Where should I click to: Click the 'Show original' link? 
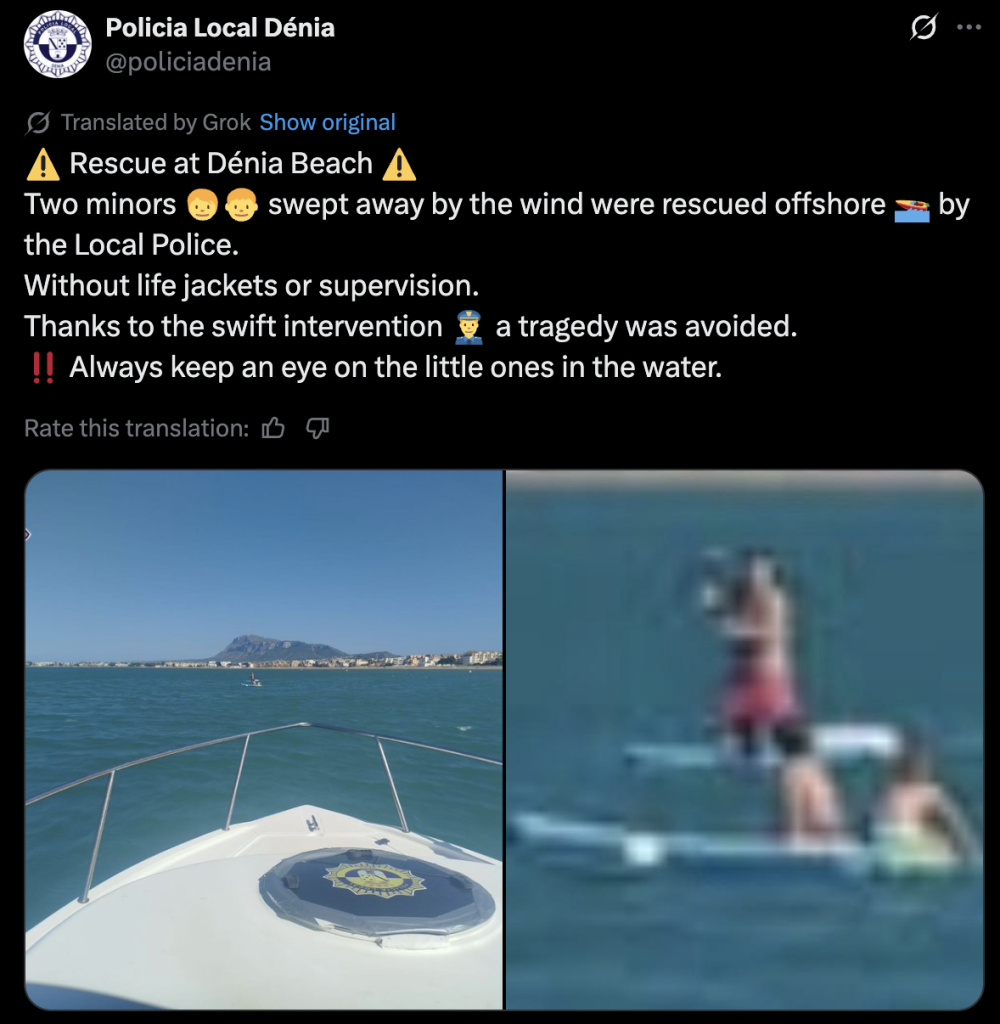click(327, 122)
